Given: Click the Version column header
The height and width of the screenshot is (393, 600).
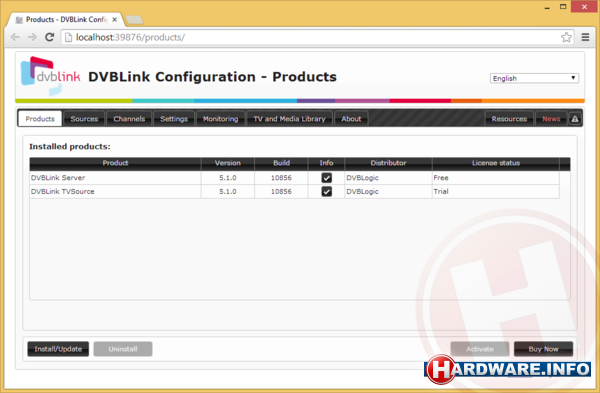Looking at the screenshot, I should tap(228, 163).
